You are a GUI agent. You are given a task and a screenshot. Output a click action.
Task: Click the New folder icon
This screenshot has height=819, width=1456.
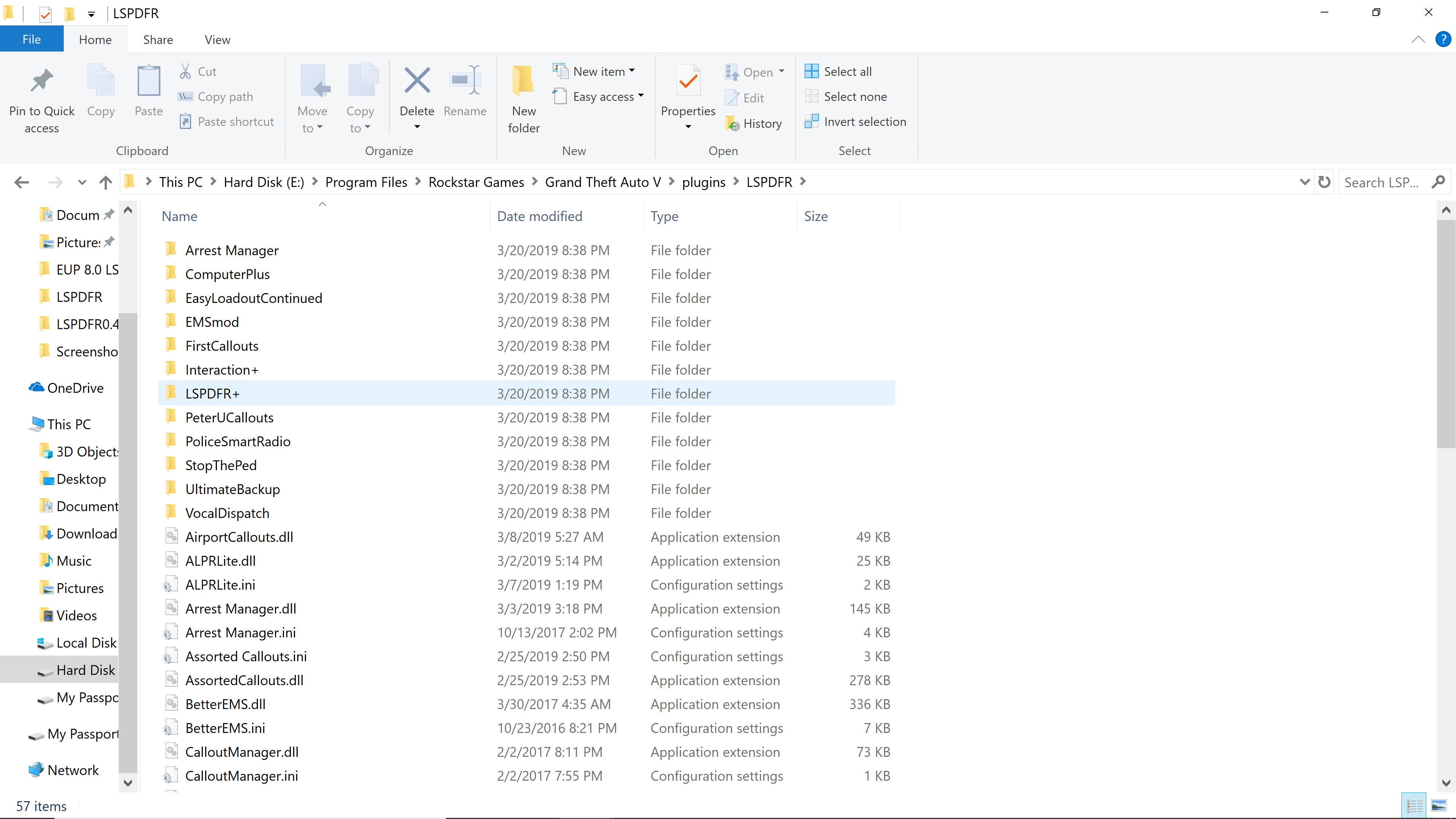pos(523,81)
